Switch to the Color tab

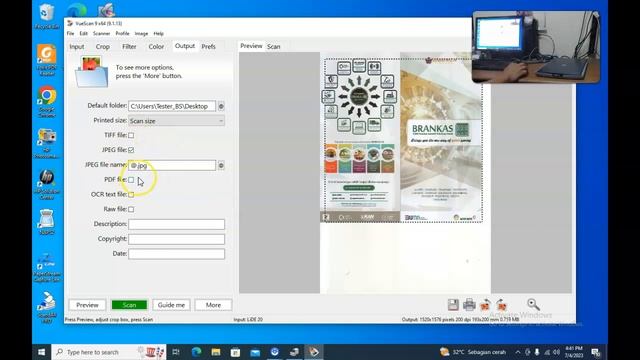pyautogui.click(x=156, y=47)
